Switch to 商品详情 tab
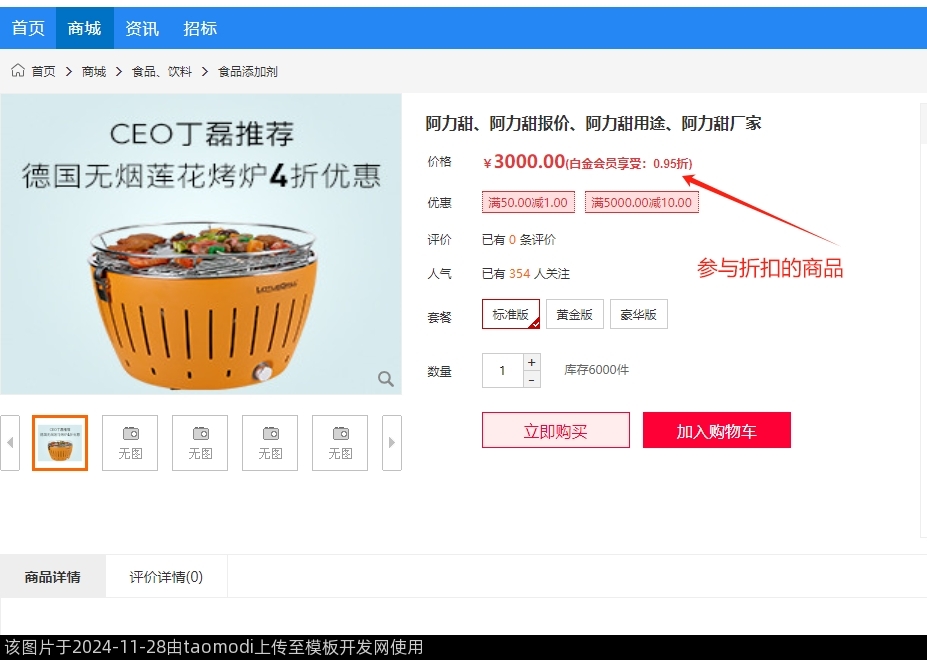This screenshot has width=927, height=660. 53,577
